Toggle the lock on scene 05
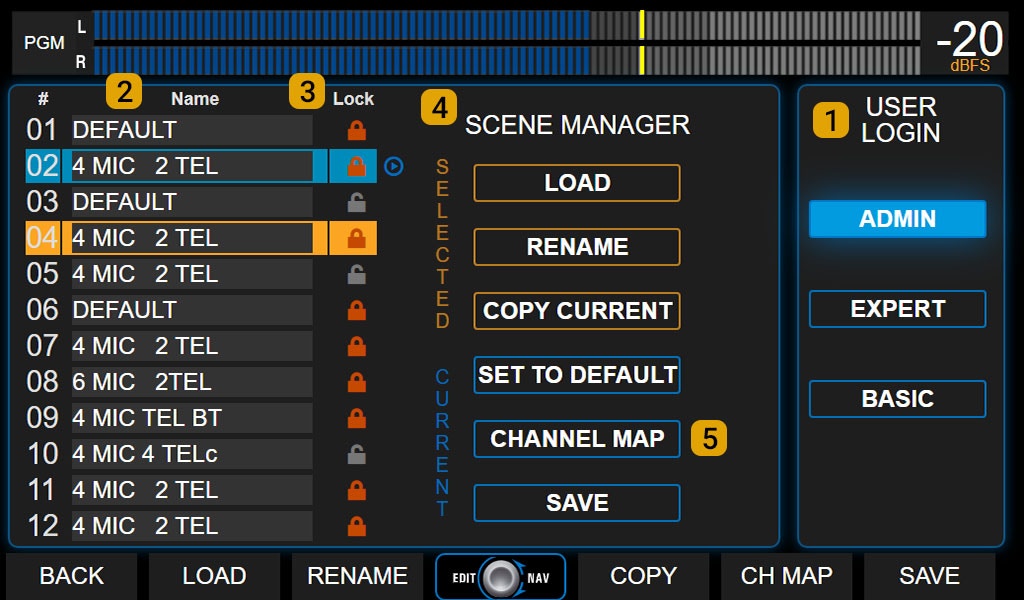 (355, 274)
